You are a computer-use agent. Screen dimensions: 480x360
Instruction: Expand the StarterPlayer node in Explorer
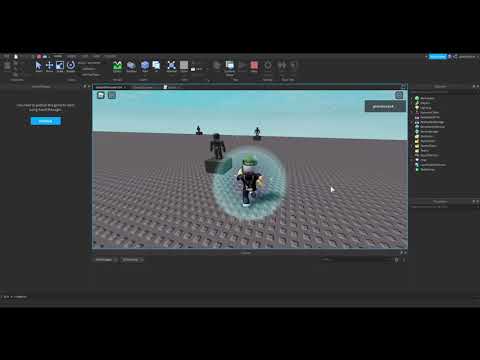pyautogui.click(x=413, y=146)
